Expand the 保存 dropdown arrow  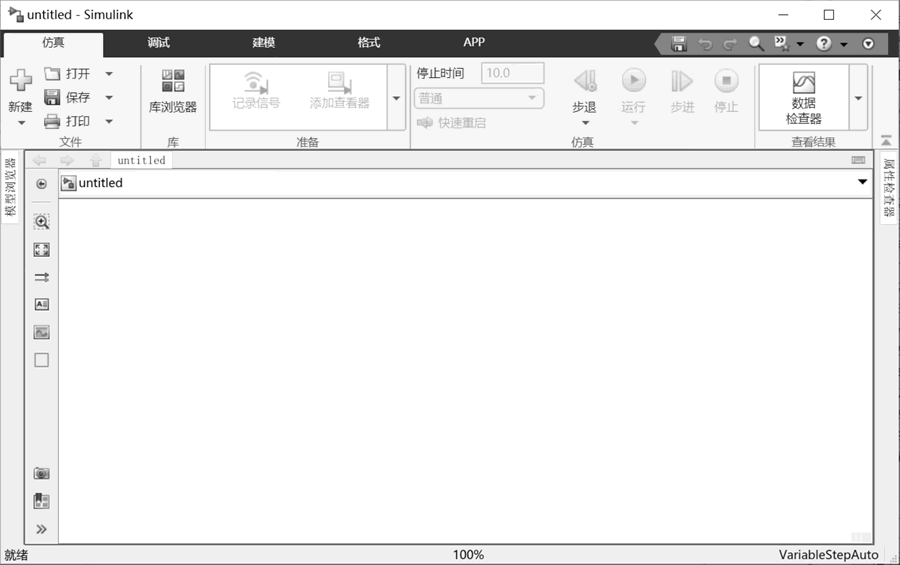109,98
